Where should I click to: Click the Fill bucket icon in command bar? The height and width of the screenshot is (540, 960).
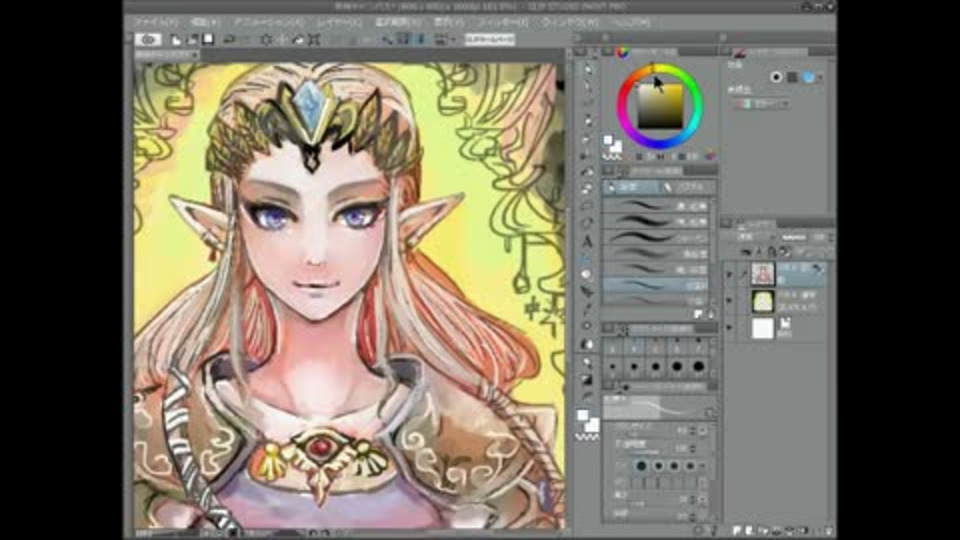point(298,40)
